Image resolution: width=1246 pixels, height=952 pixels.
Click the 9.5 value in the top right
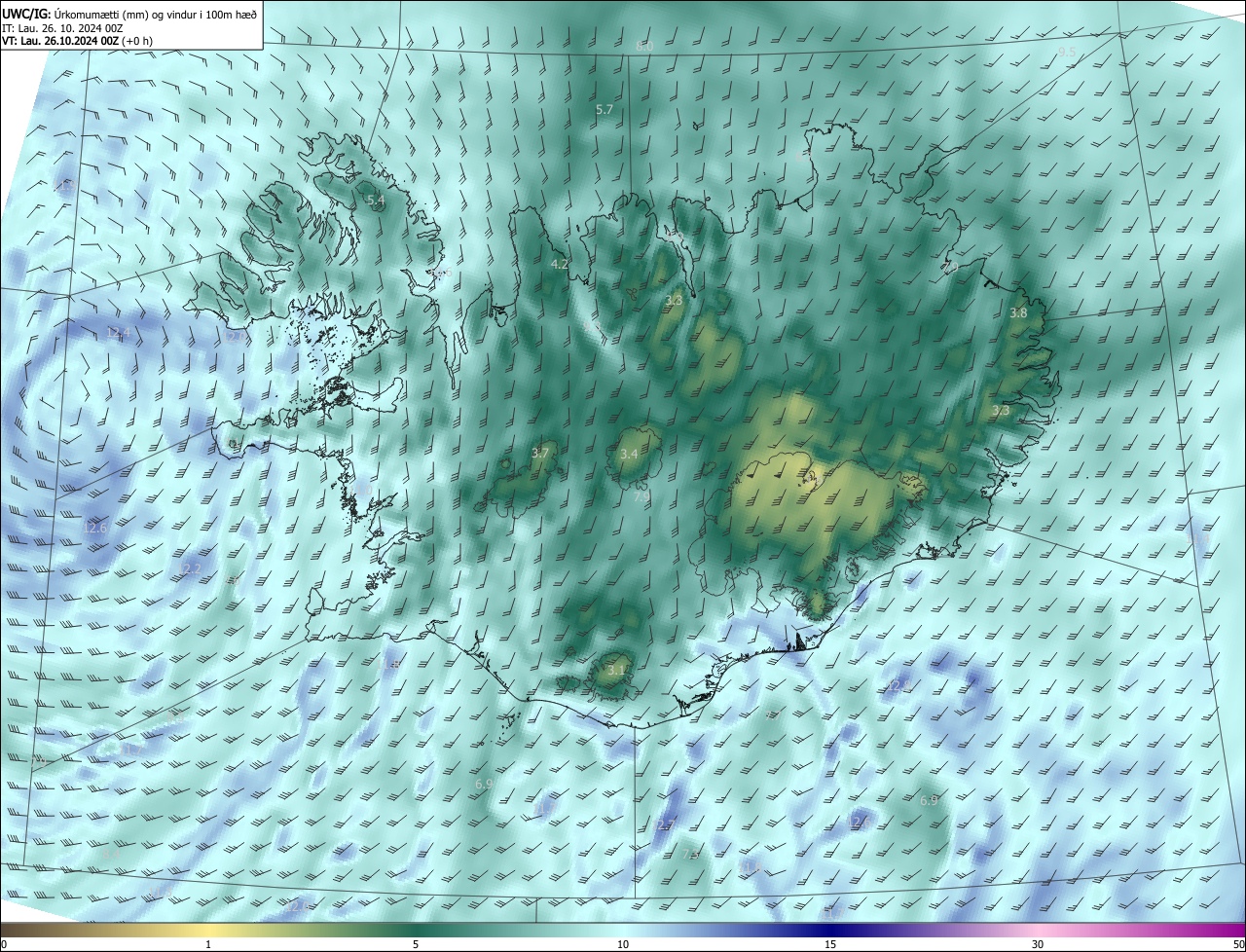1067,52
